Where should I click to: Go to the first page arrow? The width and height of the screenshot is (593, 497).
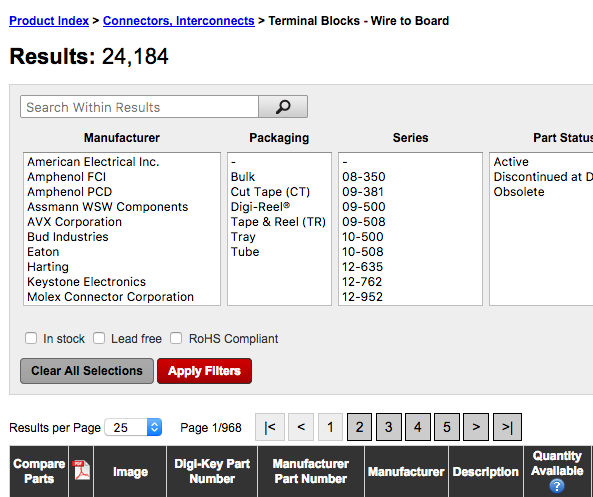click(x=270, y=427)
